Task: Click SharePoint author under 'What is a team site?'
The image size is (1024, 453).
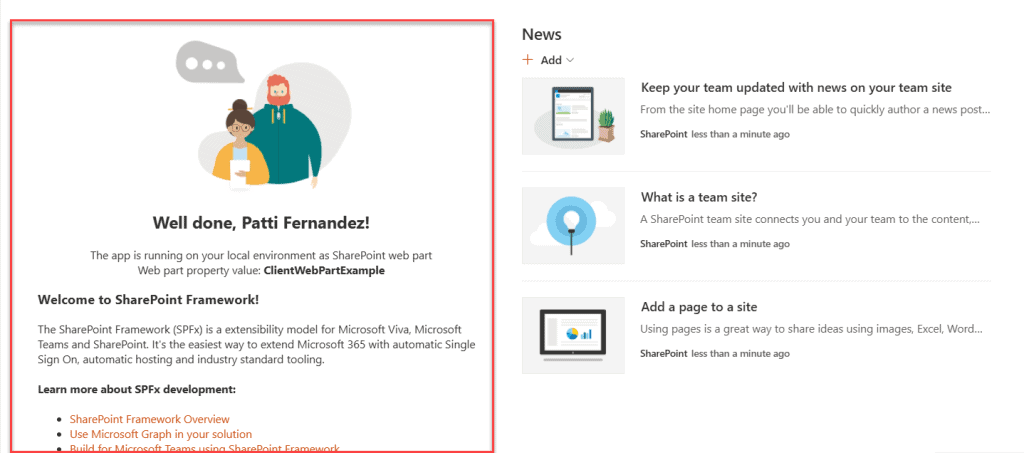Action: (x=664, y=244)
